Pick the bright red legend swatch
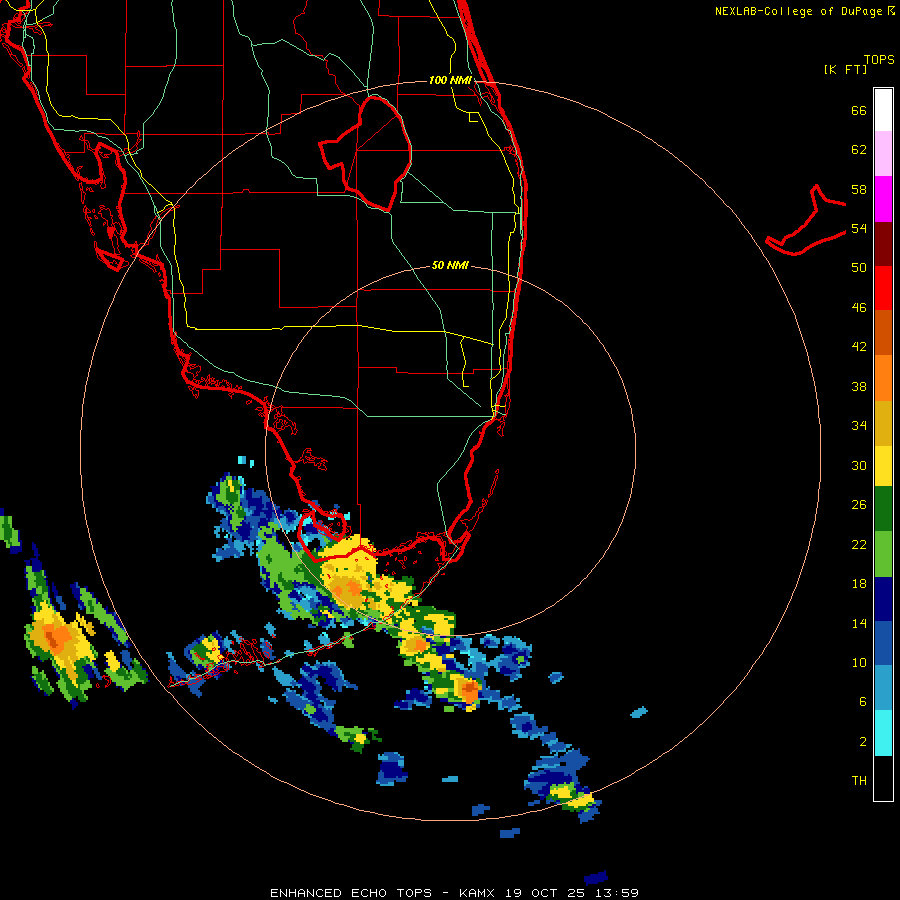 click(x=883, y=288)
